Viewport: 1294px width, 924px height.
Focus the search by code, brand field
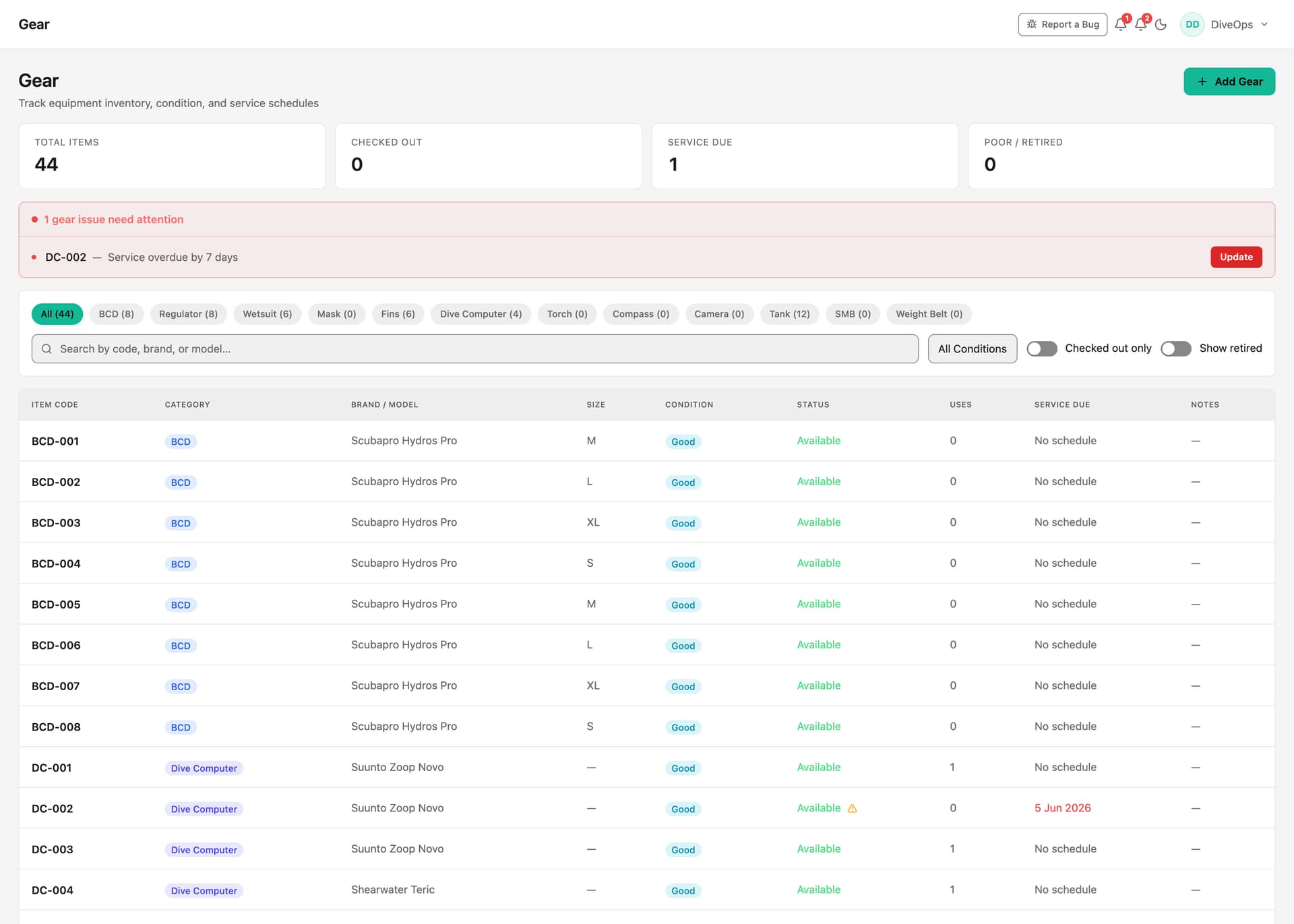click(x=474, y=348)
